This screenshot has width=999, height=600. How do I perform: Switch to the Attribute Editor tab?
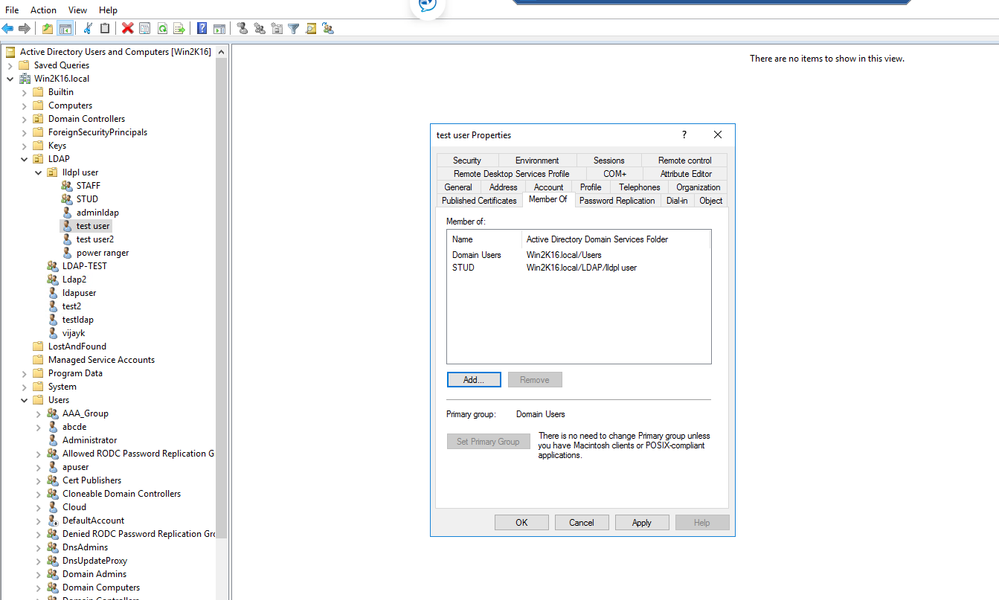pos(685,174)
